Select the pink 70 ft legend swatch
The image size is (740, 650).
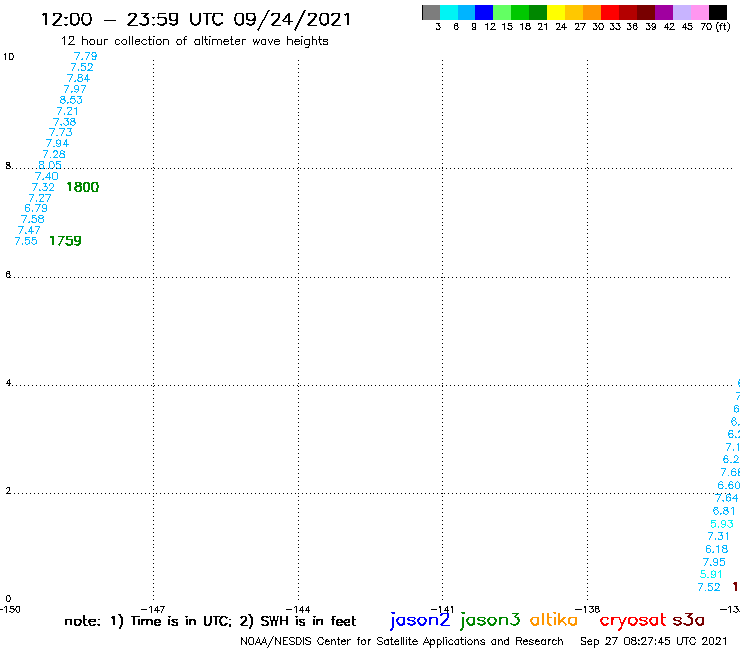point(700,12)
